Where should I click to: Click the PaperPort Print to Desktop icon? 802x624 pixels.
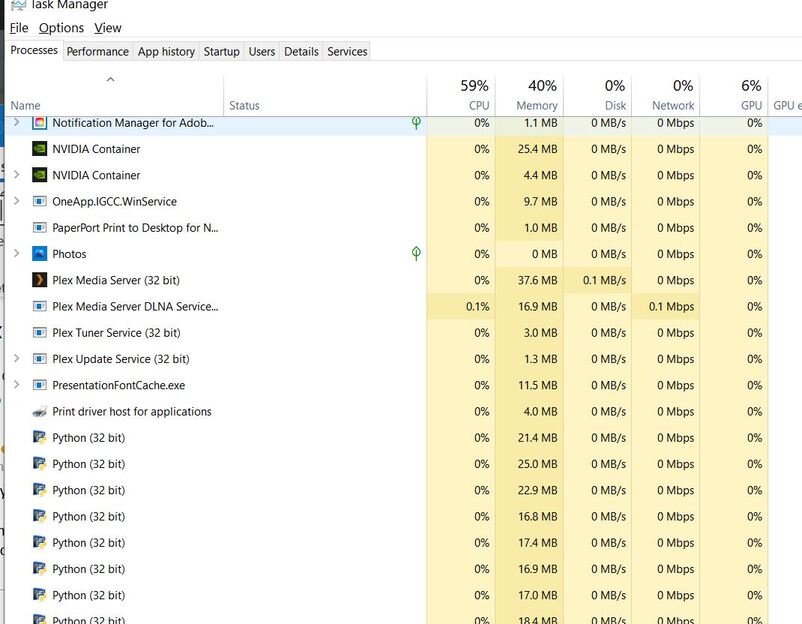click(39, 228)
